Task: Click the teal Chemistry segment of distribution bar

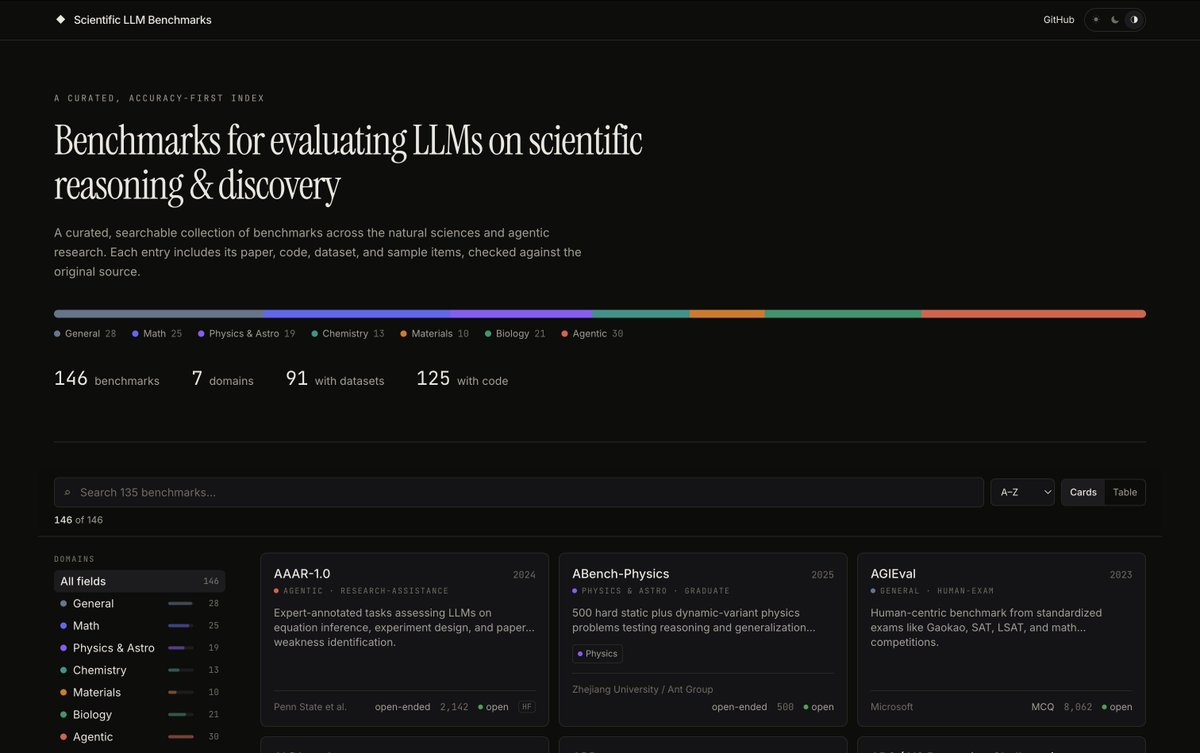Action: click(641, 314)
